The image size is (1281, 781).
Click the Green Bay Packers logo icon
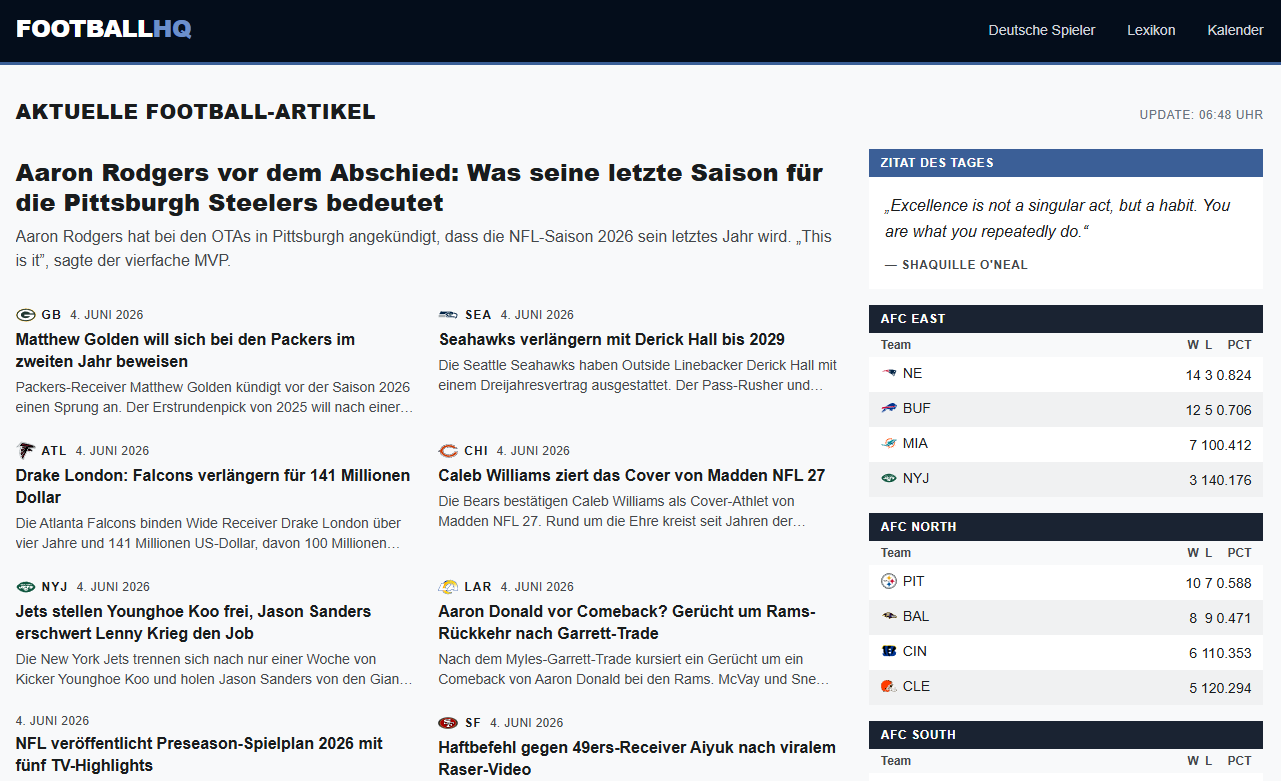point(26,315)
